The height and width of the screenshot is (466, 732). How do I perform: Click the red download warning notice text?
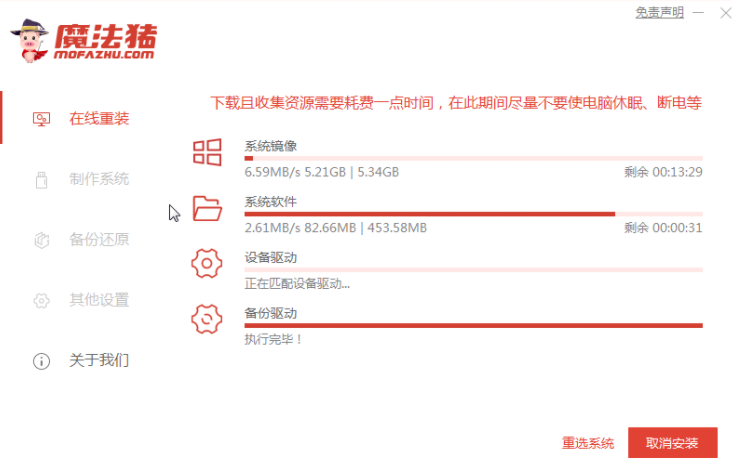456,103
